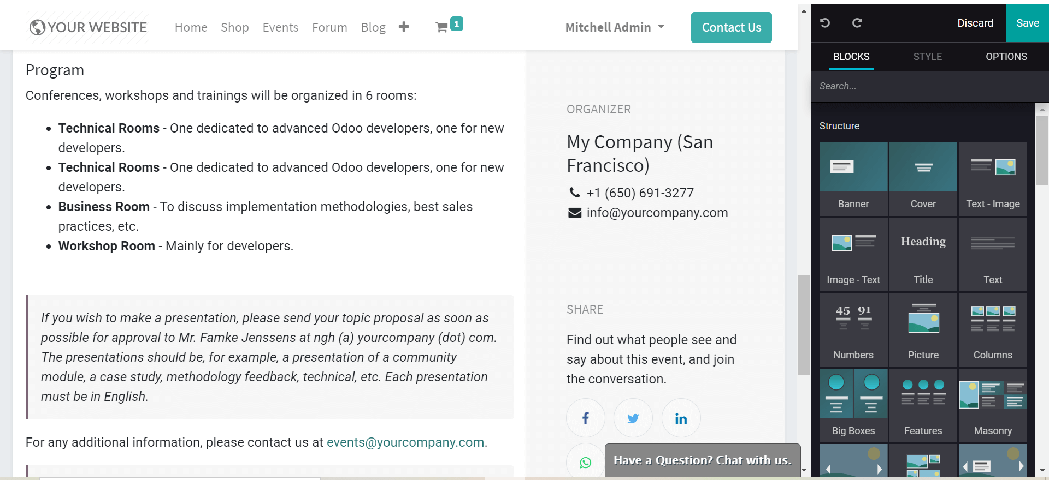Share event via LinkedIn icon

(x=681, y=418)
